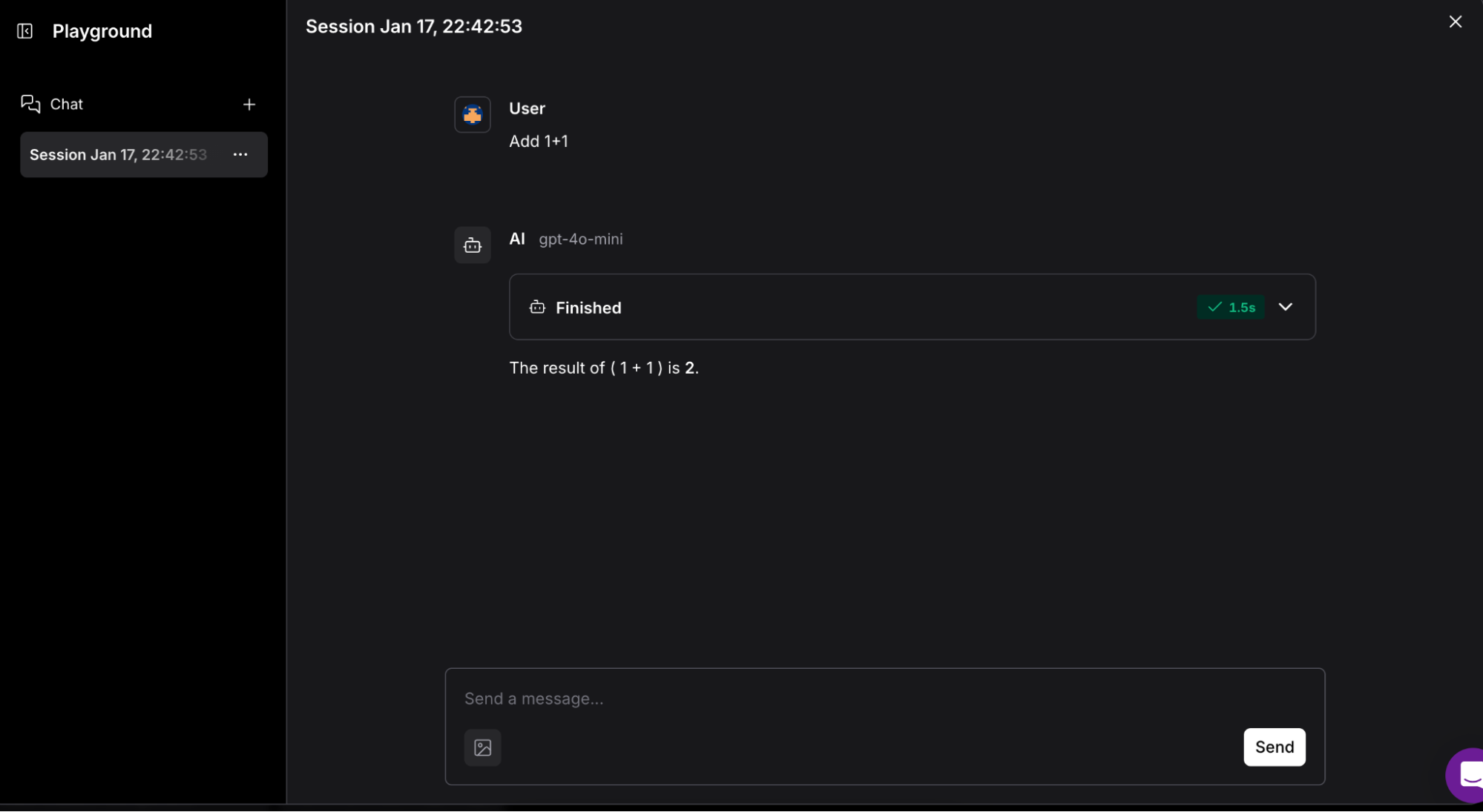Attach an image using picture icon

coord(482,747)
